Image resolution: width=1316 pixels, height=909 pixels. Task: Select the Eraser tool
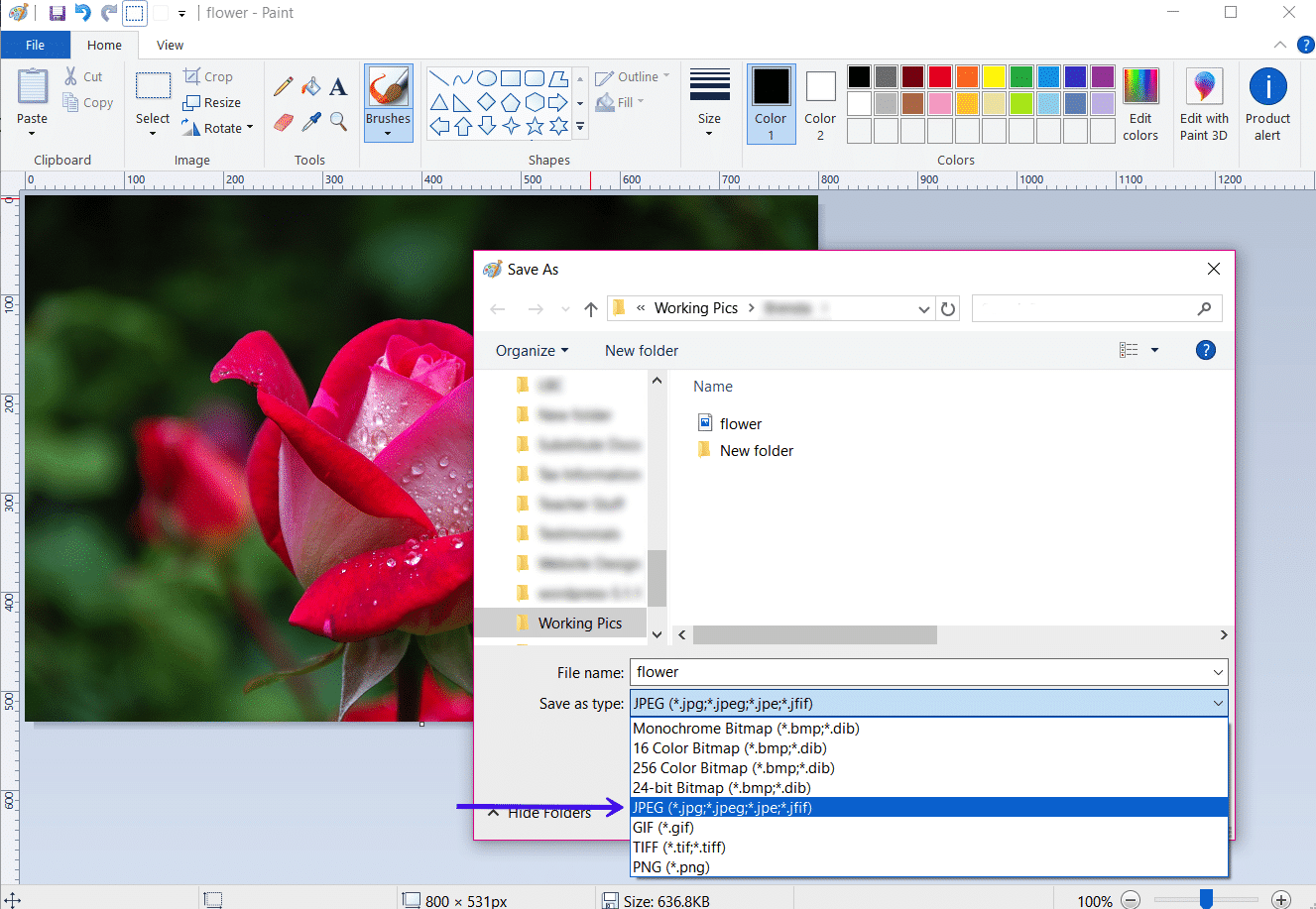coord(283,121)
